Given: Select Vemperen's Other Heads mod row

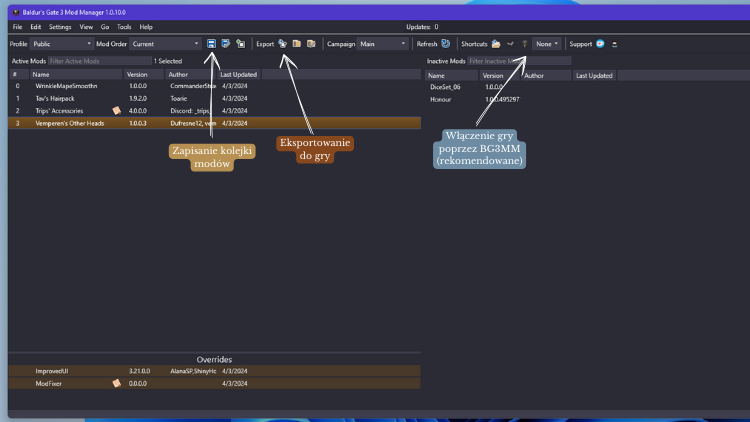Looking at the screenshot, I should tap(214, 123).
